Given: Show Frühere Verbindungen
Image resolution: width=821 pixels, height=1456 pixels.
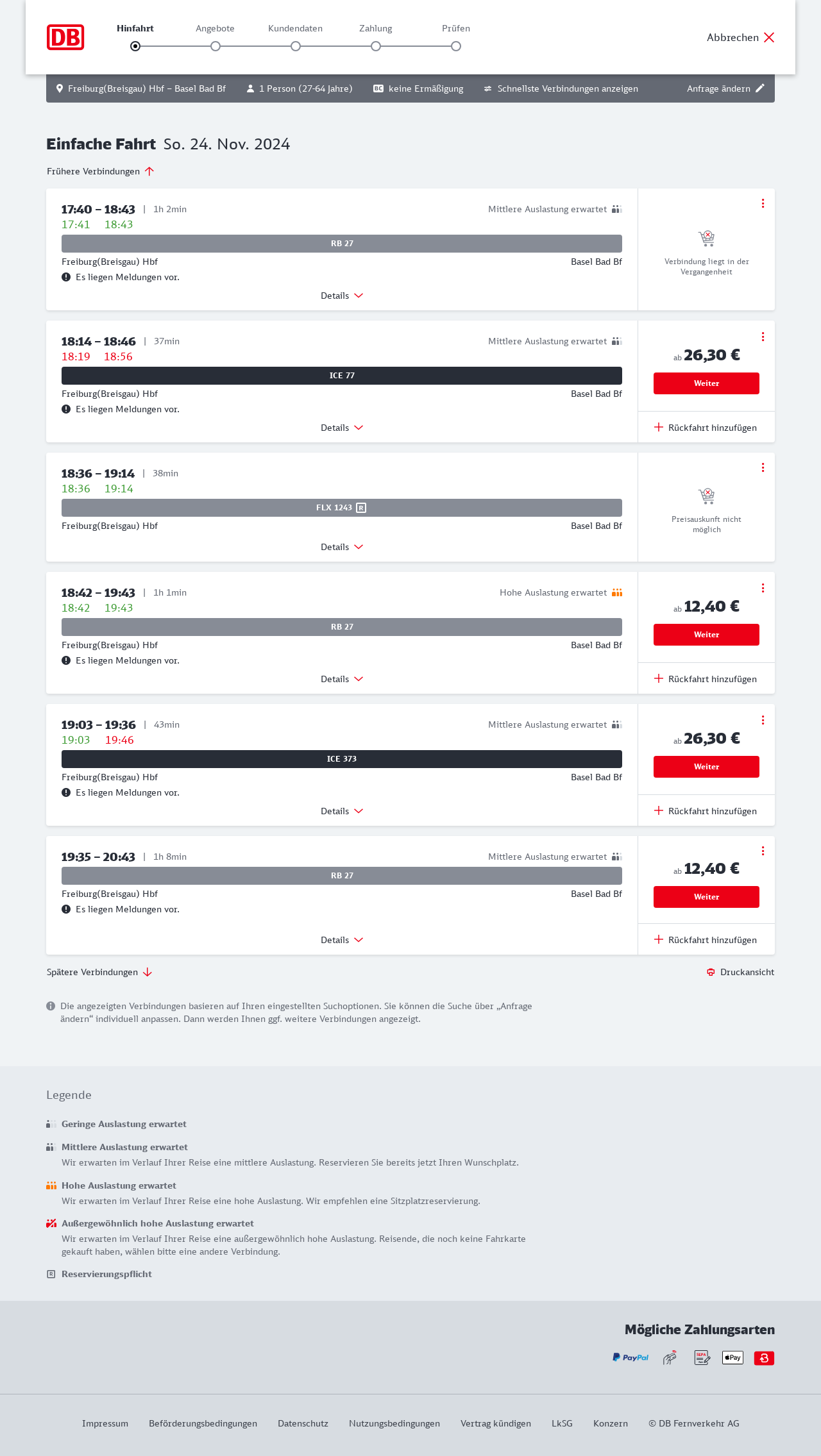Looking at the screenshot, I should (101, 171).
